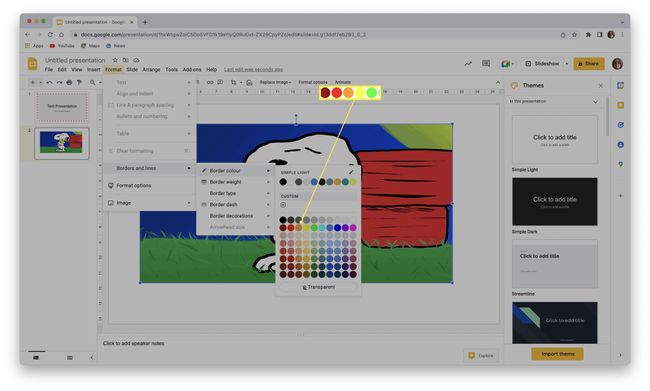Open the Format menu
650x391 pixels.
(x=113, y=70)
